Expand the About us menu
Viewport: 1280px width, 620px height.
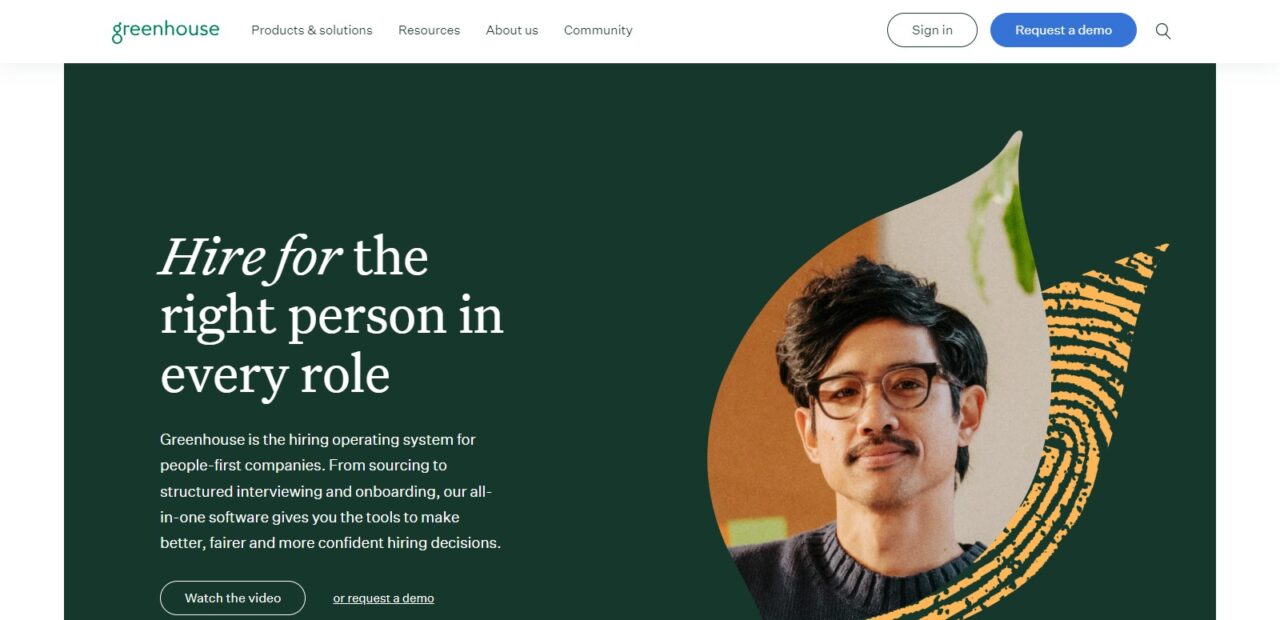coord(512,30)
